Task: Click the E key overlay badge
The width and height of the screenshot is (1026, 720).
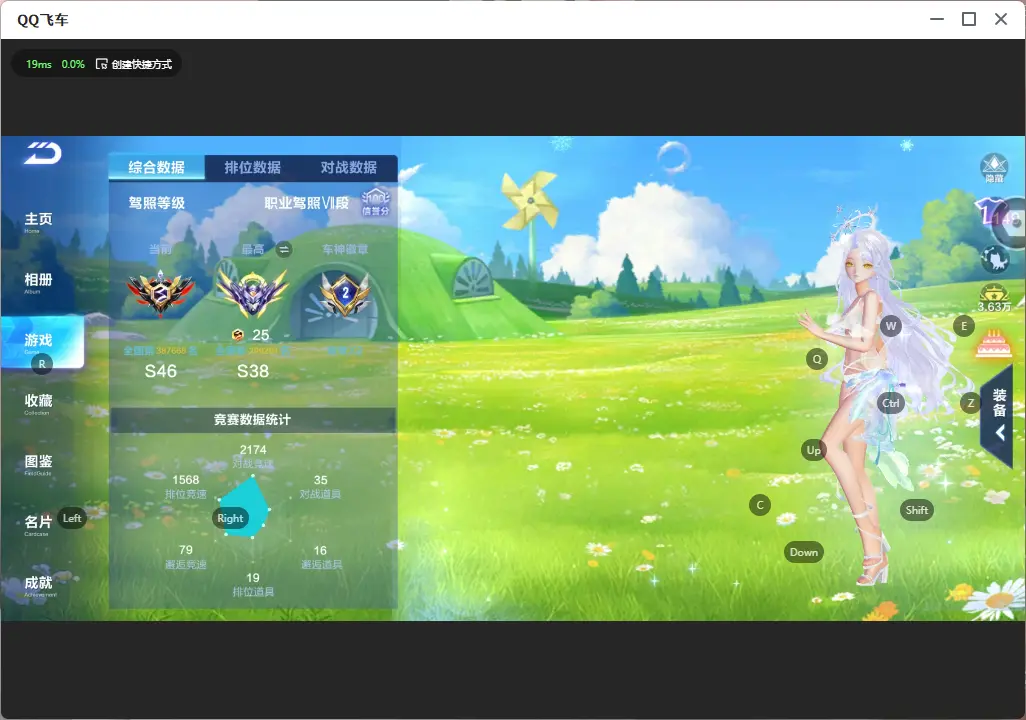Action: pos(964,326)
